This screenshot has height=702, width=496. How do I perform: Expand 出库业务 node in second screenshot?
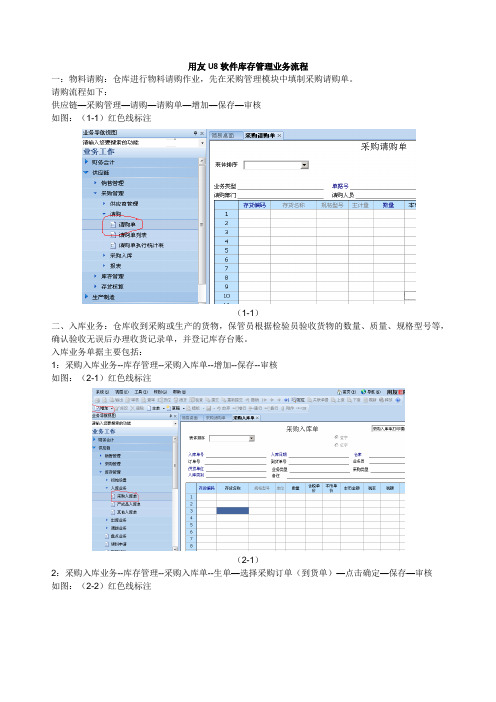click(x=107, y=520)
